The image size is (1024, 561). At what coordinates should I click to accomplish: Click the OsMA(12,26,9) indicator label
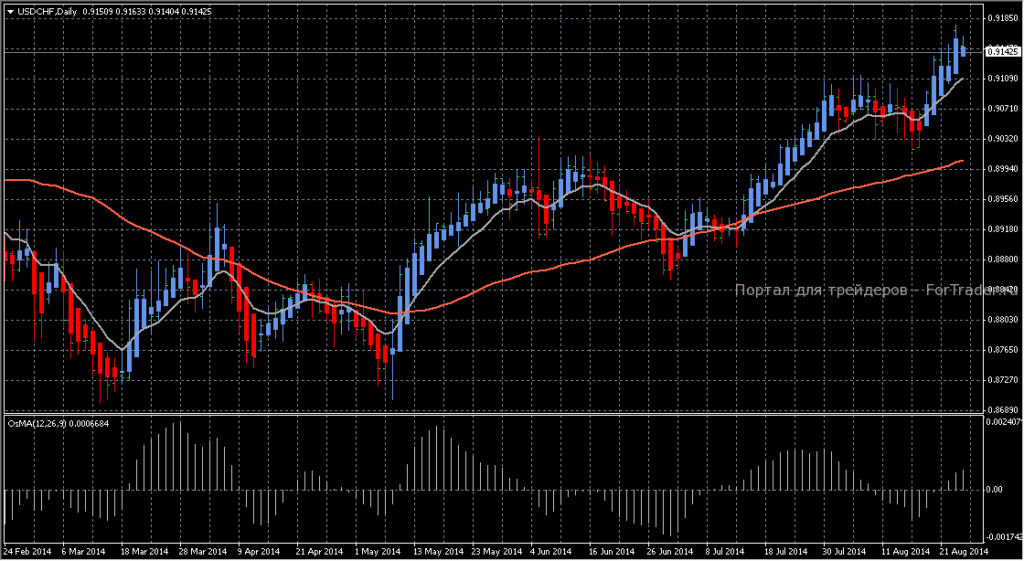click(38, 423)
